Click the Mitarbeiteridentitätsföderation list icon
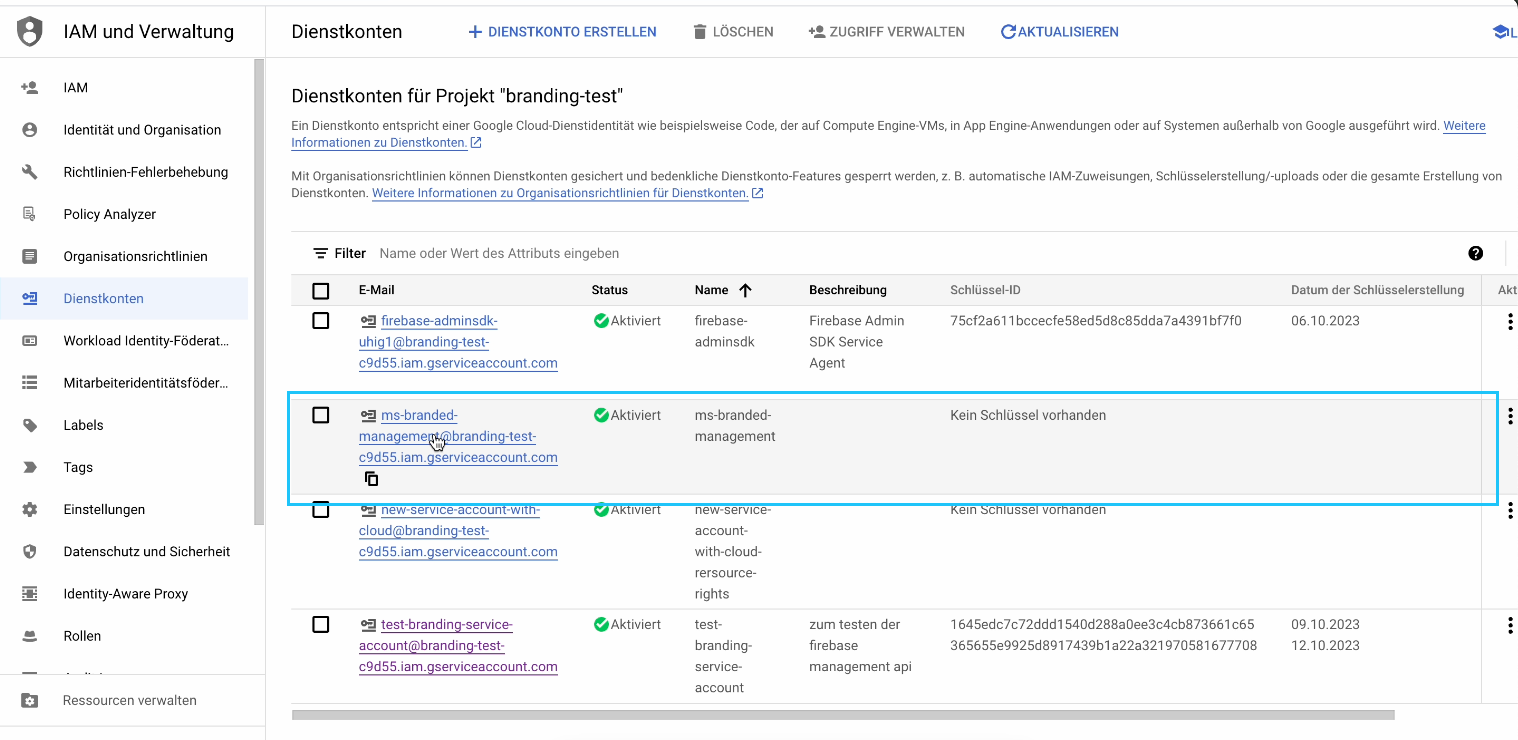The height and width of the screenshot is (740, 1518). (x=30, y=383)
